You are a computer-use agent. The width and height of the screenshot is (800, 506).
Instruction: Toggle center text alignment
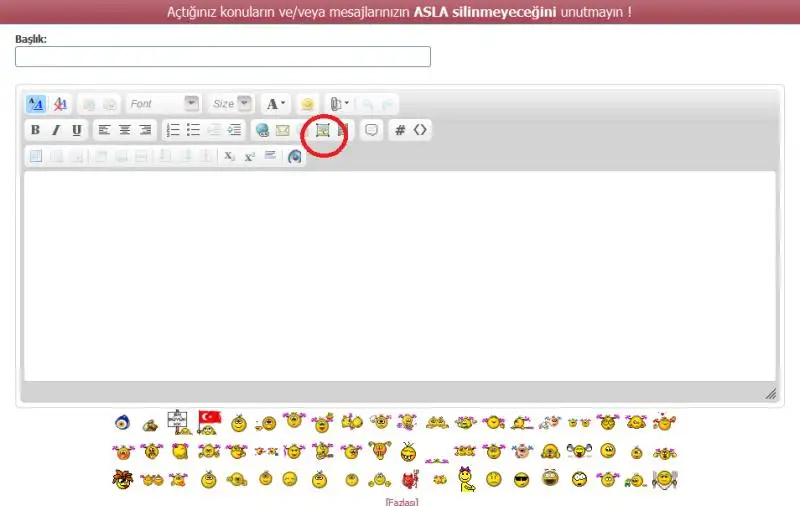pos(125,130)
